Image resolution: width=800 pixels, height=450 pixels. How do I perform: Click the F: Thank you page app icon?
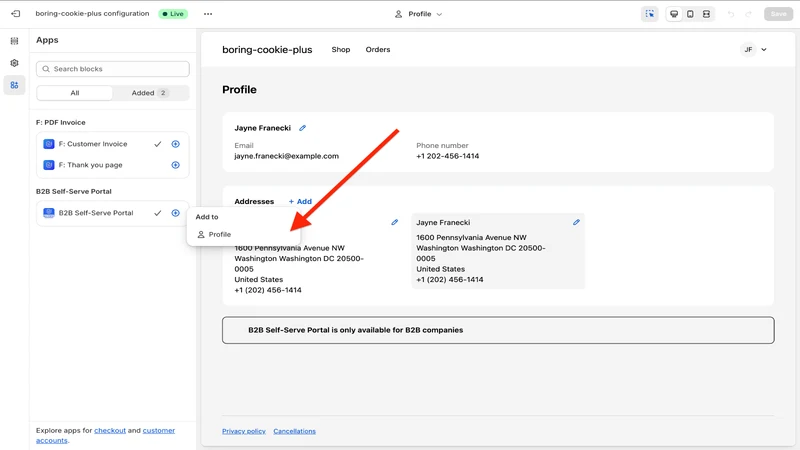48,165
